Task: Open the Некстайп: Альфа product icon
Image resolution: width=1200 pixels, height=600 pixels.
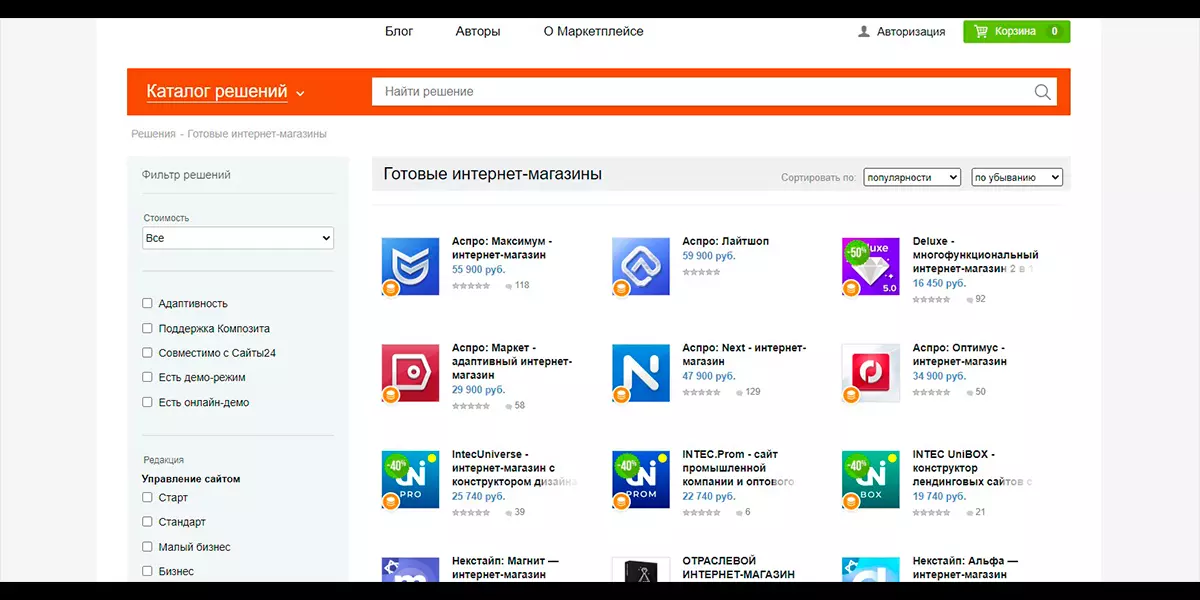Action: click(871, 570)
